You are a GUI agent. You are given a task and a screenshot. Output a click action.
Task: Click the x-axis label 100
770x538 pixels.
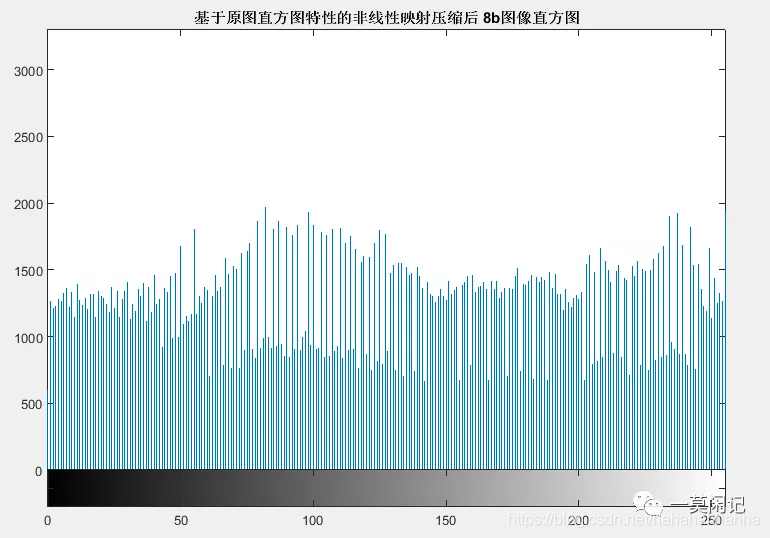click(313, 521)
